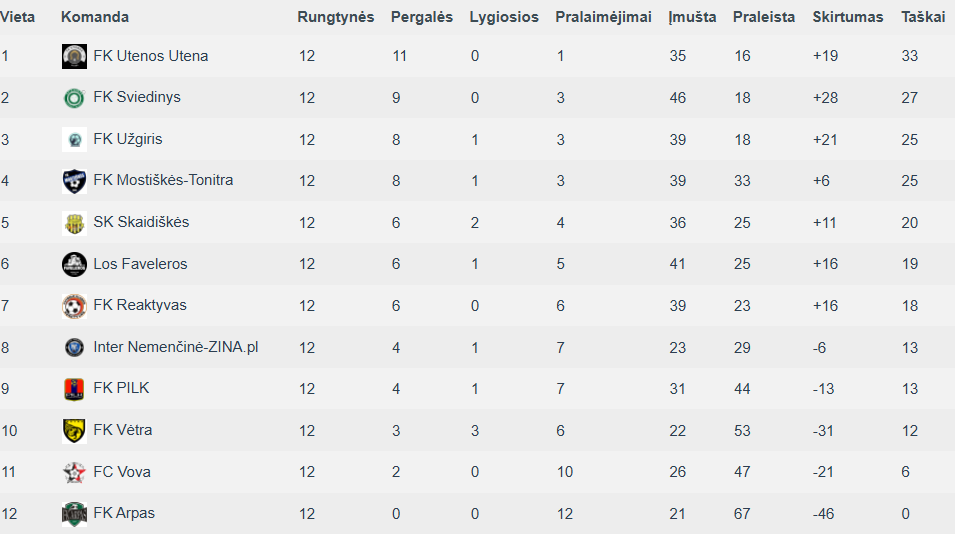Viewport: 955px width, 534px height.
Task: Open the FK Arpas green crest
Action: click(x=74, y=514)
